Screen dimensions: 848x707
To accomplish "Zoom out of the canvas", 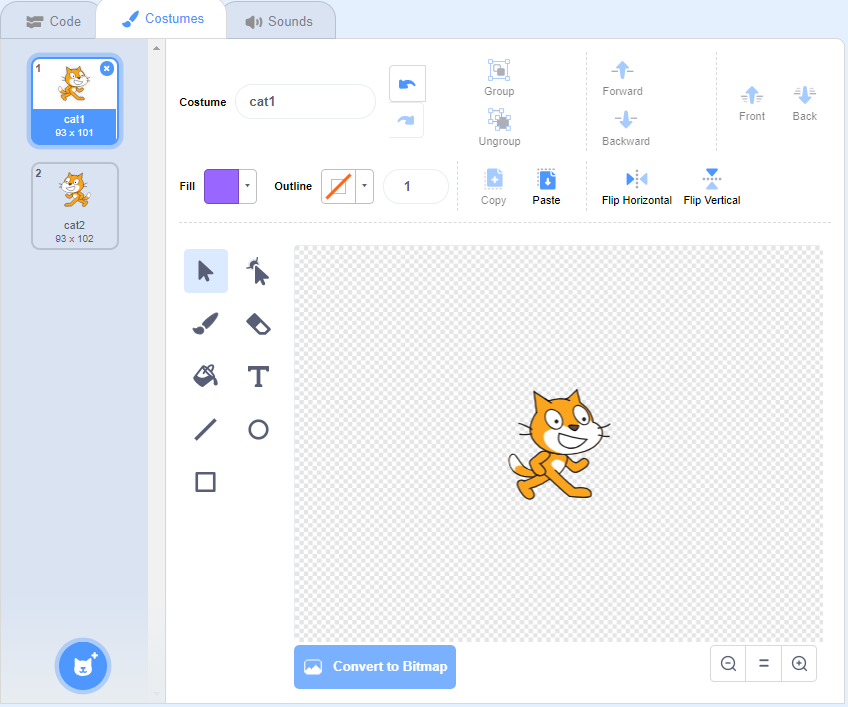I will 728,663.
